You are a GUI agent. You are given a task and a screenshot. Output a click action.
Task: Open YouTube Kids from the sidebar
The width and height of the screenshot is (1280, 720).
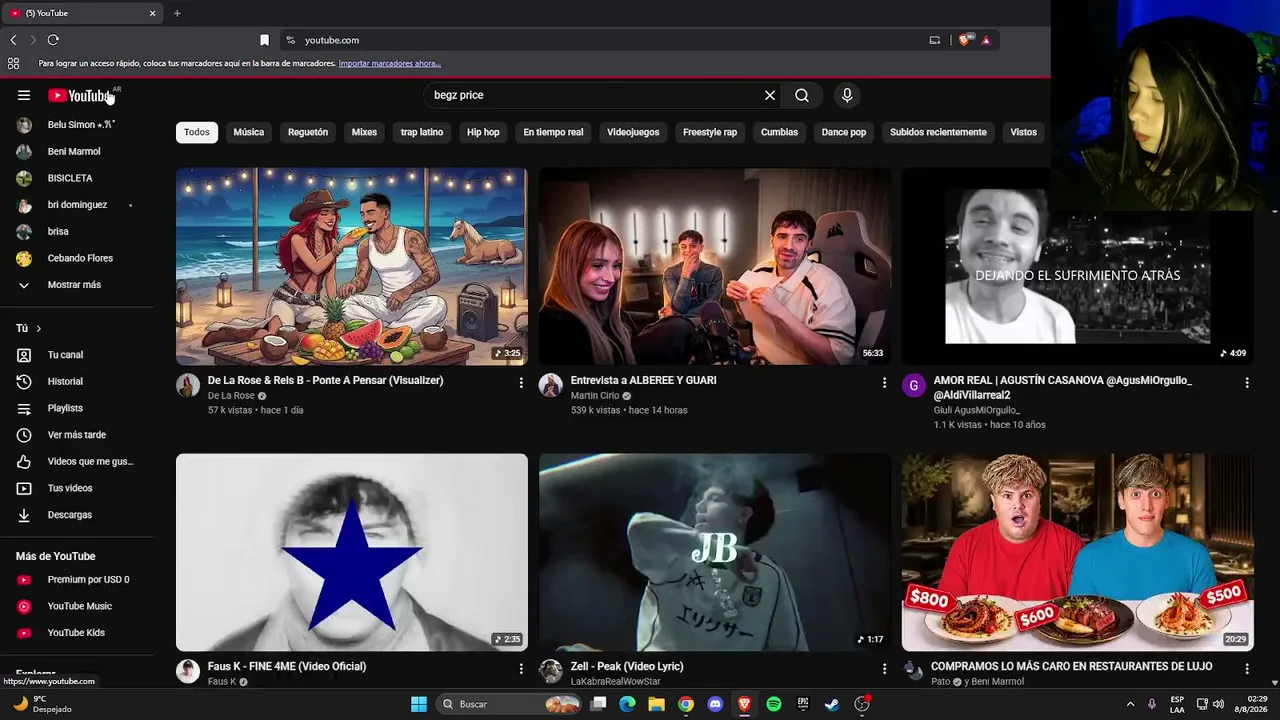click(78, 633)
